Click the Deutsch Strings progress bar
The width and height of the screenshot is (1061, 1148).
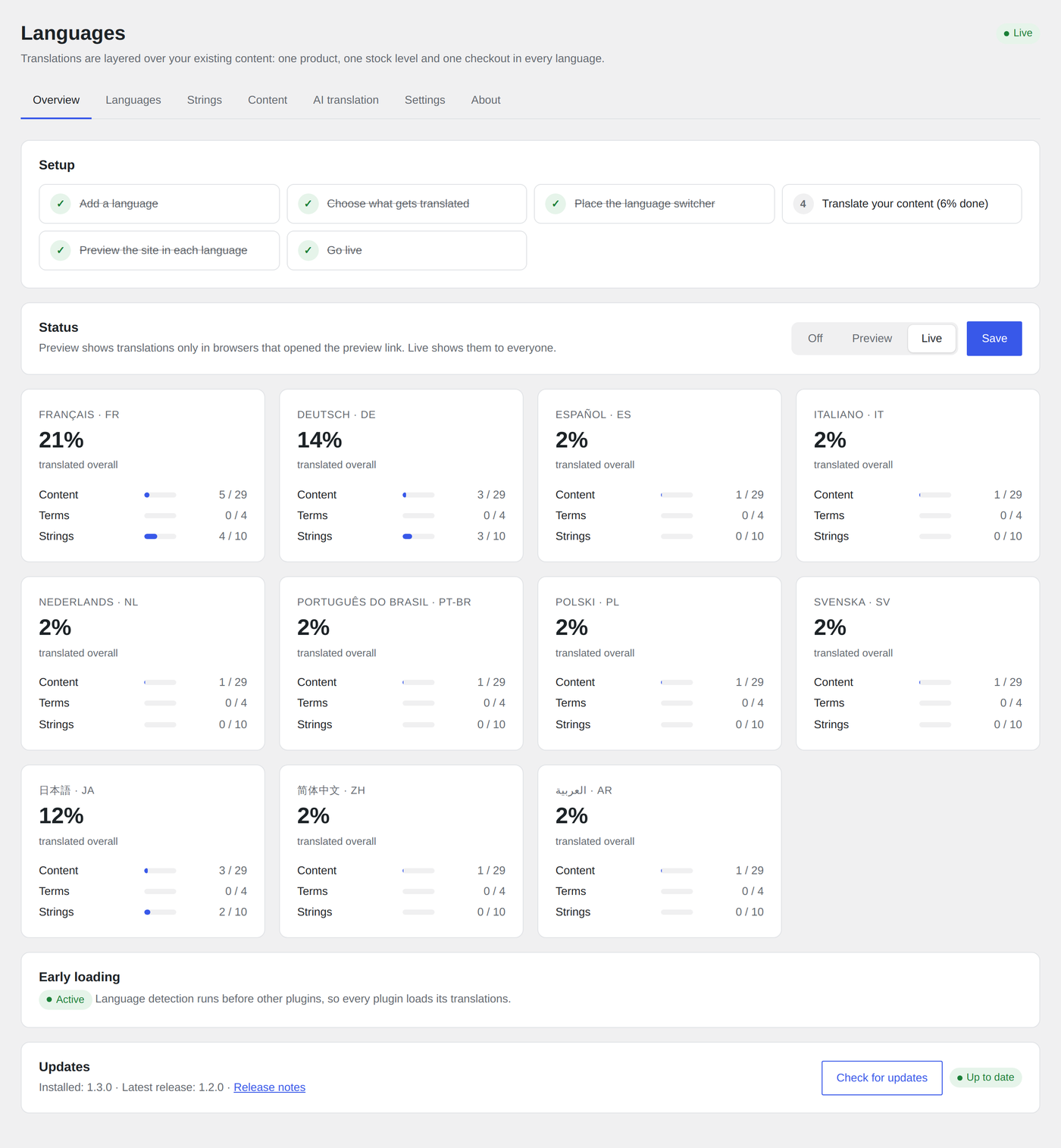click(x=418, y=536)
